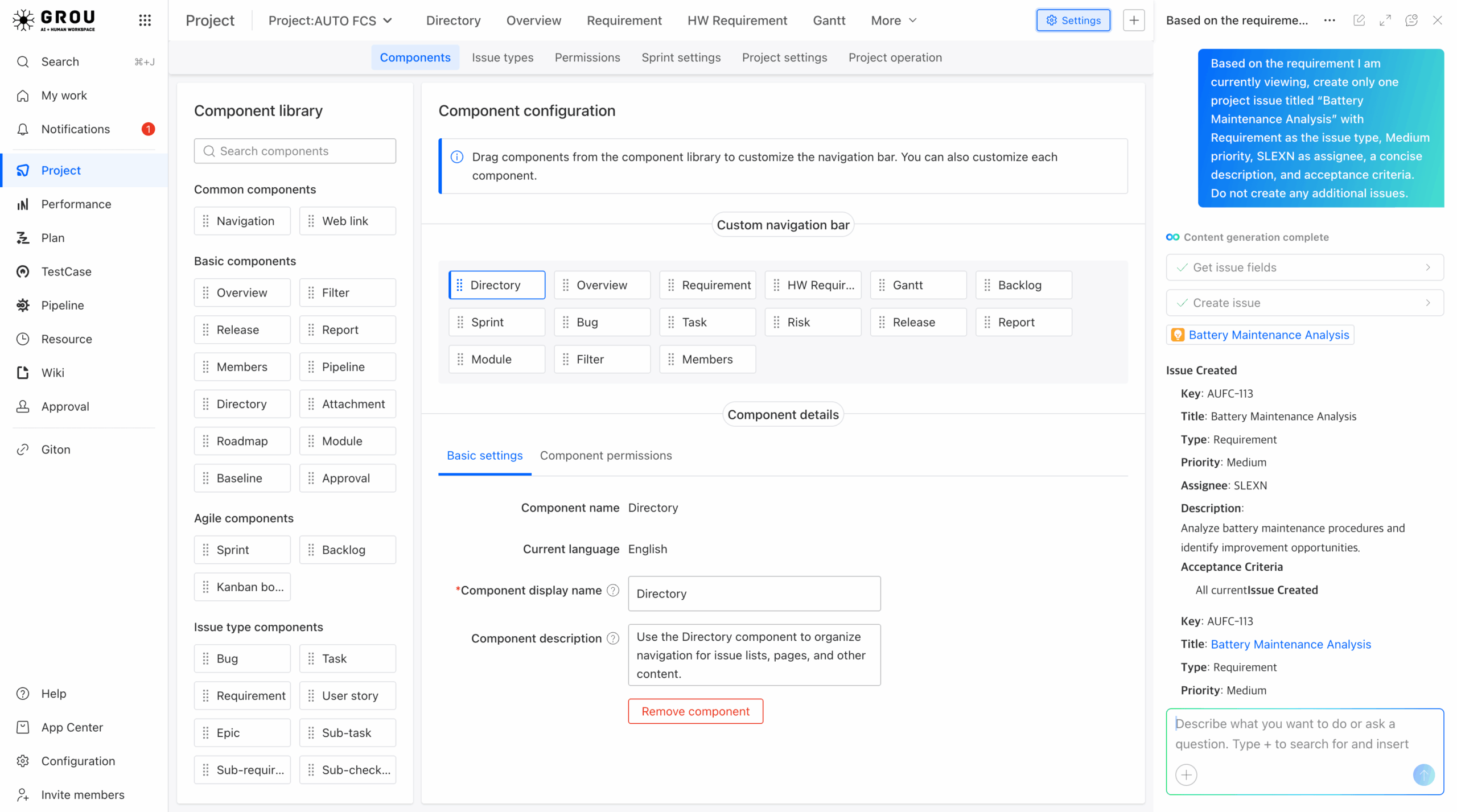1457x812 pixels.
Task: Select Baseline component in library
Action: (242, 478)
